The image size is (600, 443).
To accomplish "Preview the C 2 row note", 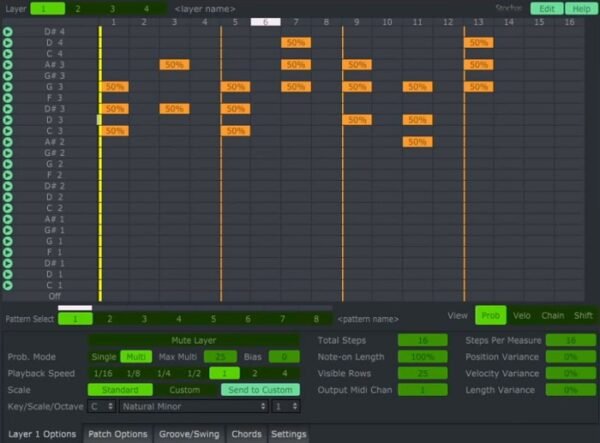I will [x=8, y=208].
